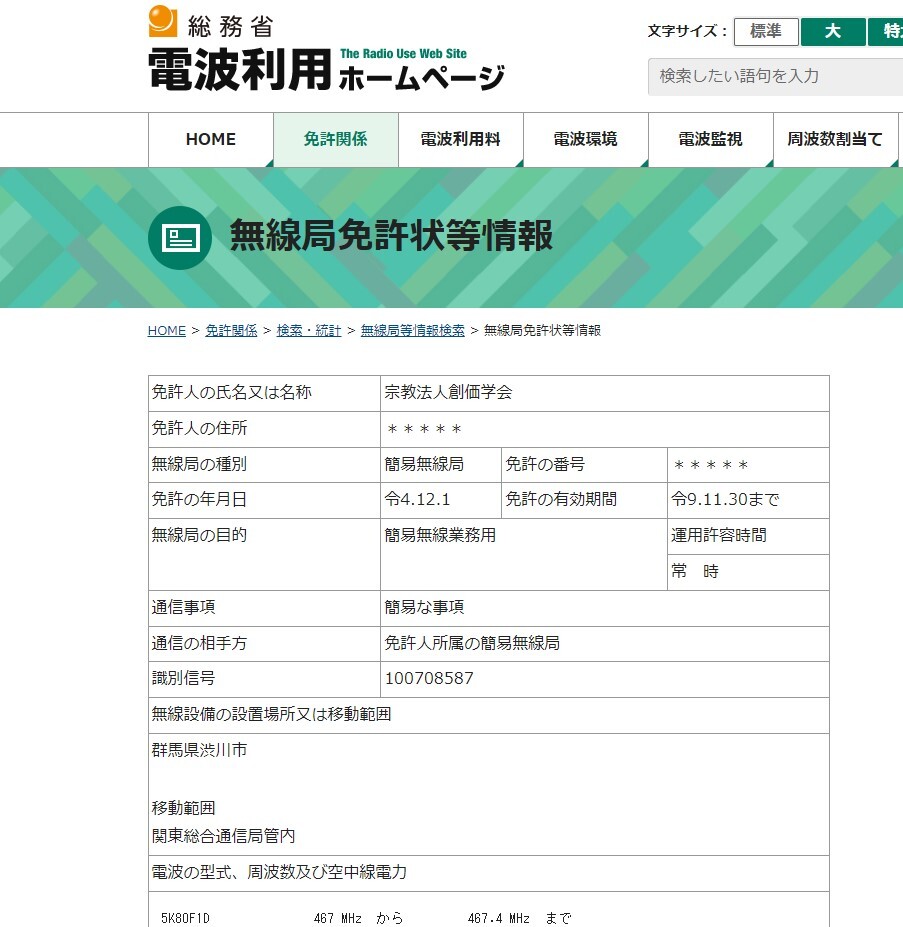Select the operating hours value 常 時
903x927 pixels.
[x=695, y=572]
